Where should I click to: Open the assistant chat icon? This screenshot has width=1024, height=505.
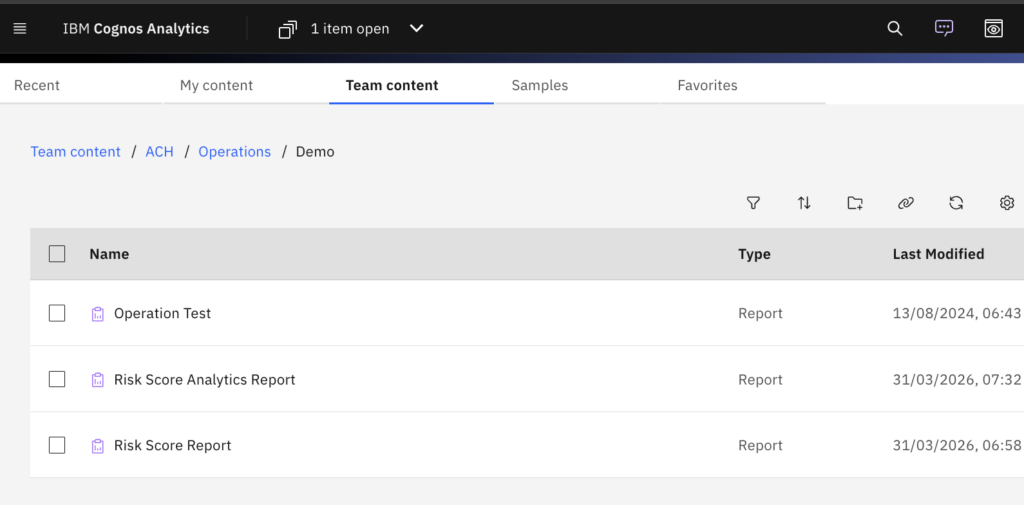point(944,29)
